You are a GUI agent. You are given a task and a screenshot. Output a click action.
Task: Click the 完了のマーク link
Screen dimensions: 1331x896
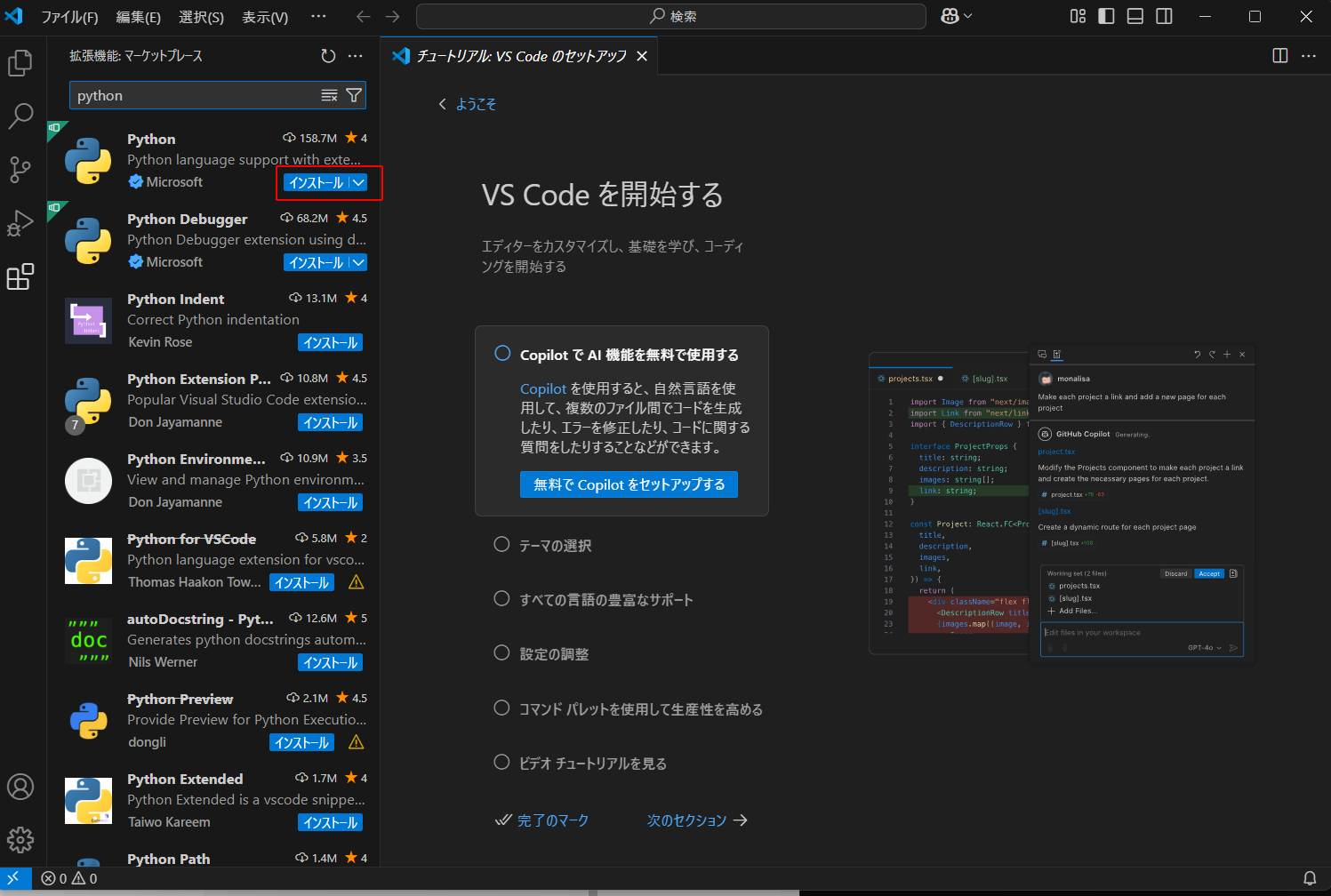tap(541, 820)
